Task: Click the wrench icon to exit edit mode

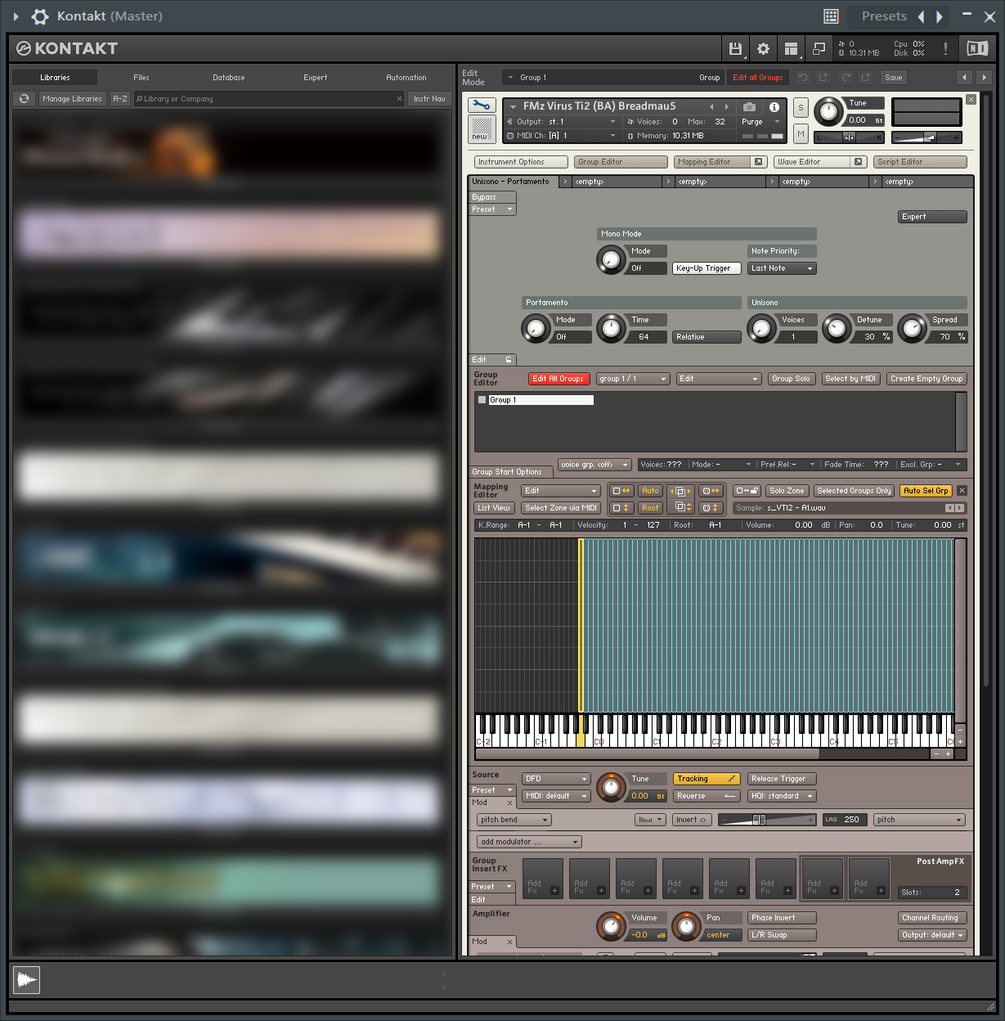Action: point(481,105)
